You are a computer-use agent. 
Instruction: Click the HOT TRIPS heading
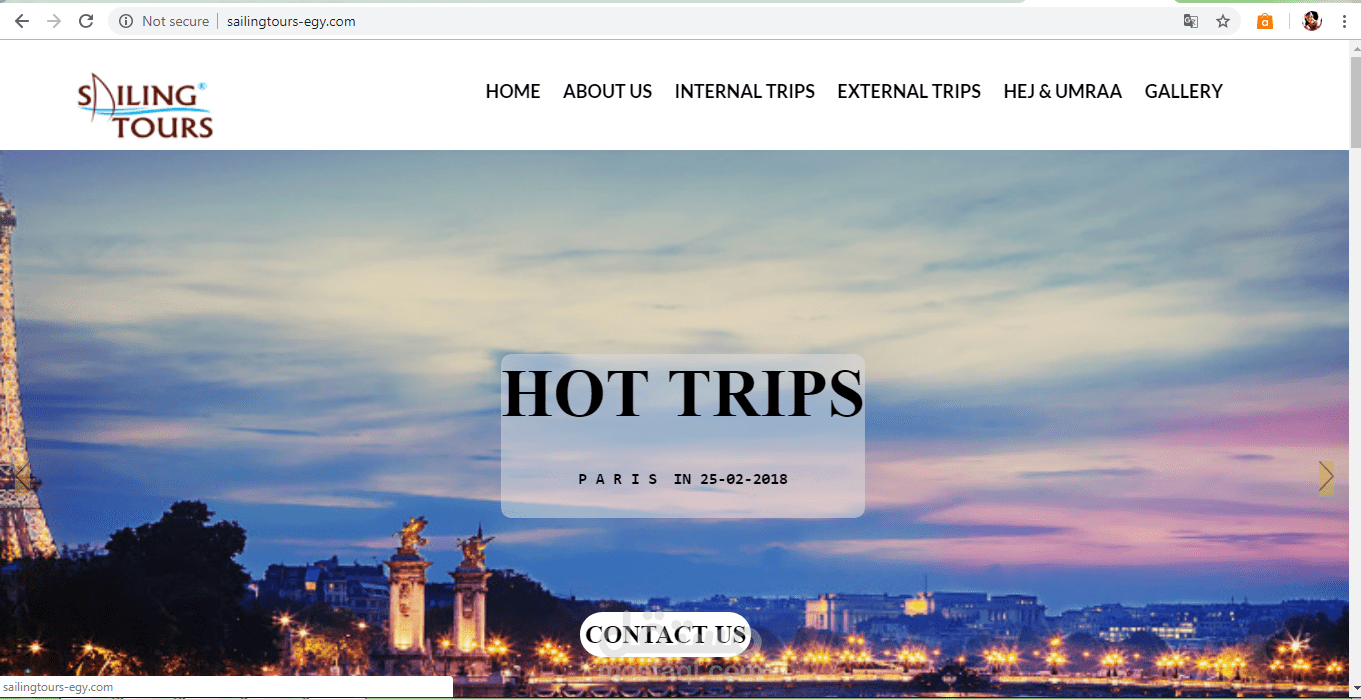[x=683, y=392]
